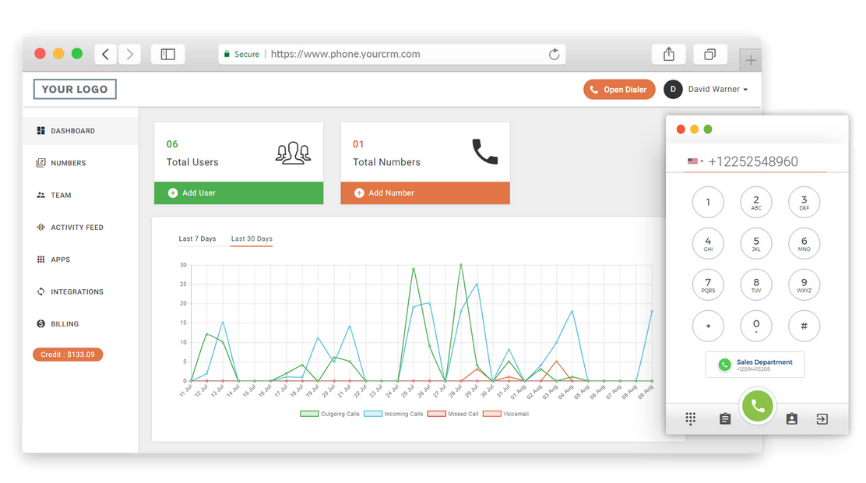Click the Apps grid icon
The image size is (866, 483).
(41, 259)
